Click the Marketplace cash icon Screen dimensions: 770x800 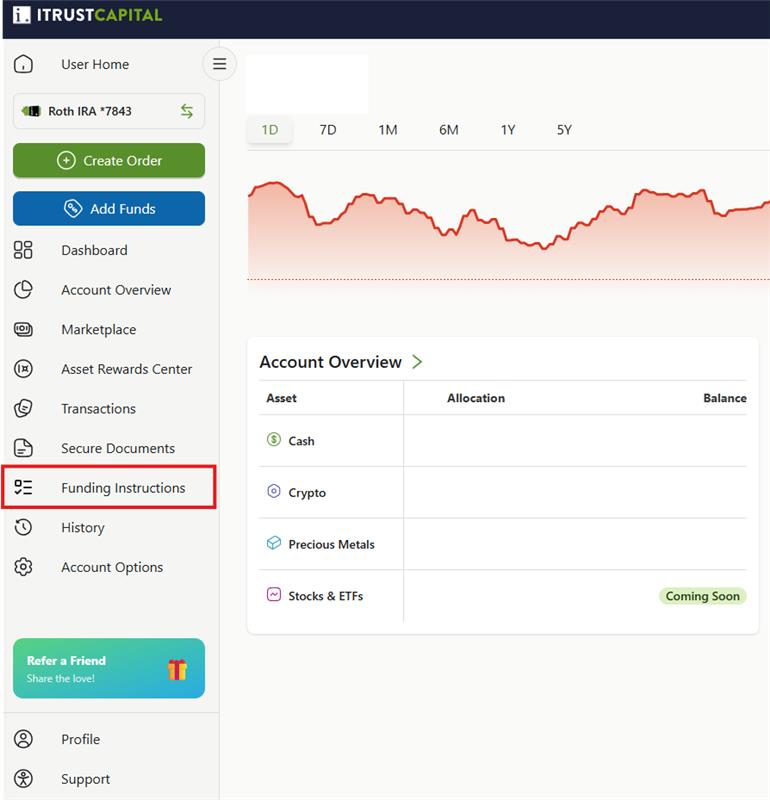tap(23, 329)
